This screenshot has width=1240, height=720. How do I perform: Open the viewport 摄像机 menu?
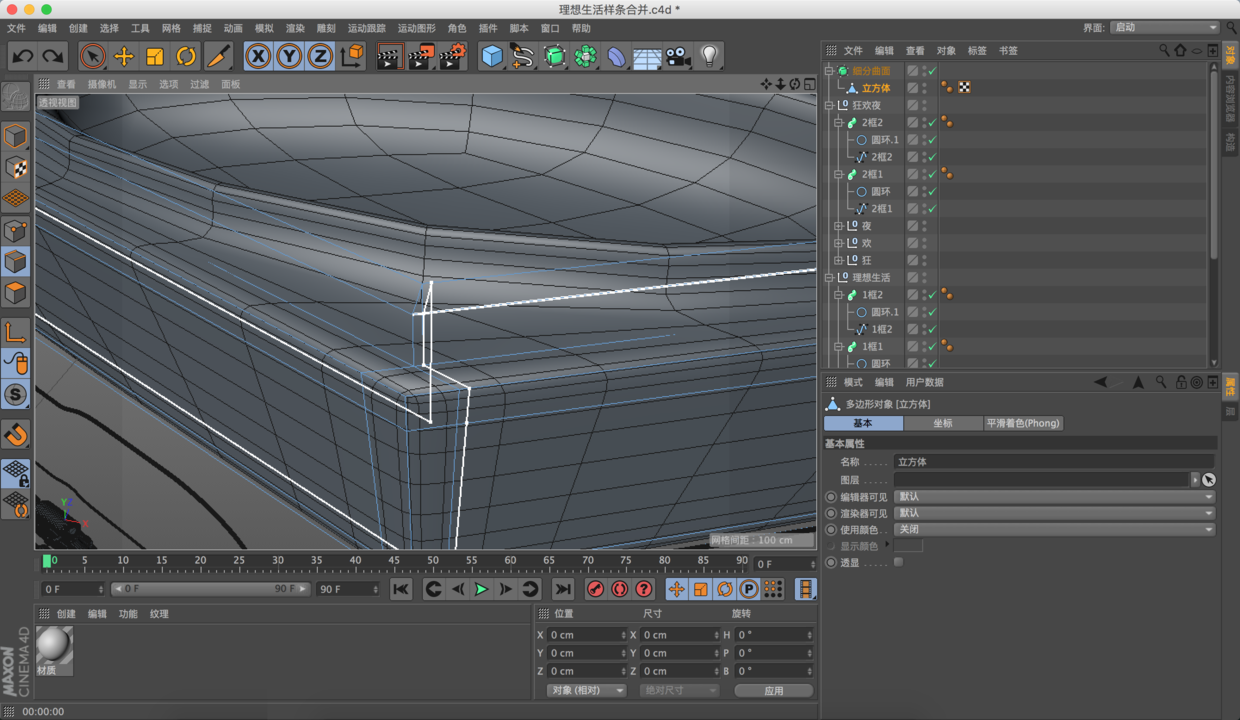102,85
